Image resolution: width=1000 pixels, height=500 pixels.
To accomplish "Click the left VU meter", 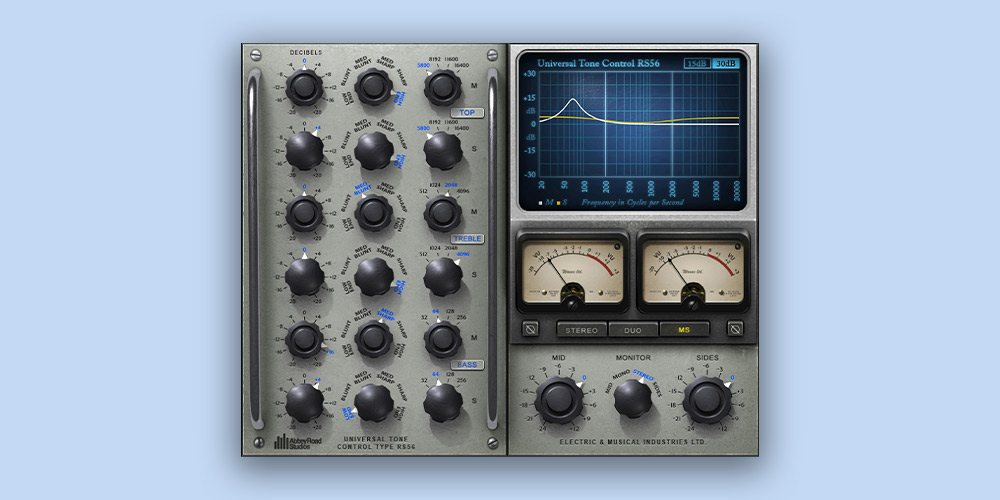I will [x=572, y=272].
